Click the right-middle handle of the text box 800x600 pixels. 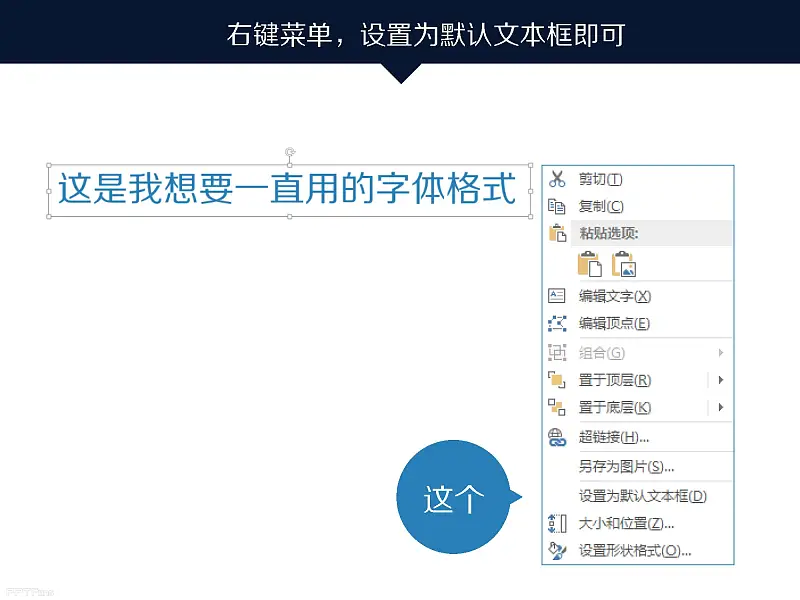(x=531, y=191)
